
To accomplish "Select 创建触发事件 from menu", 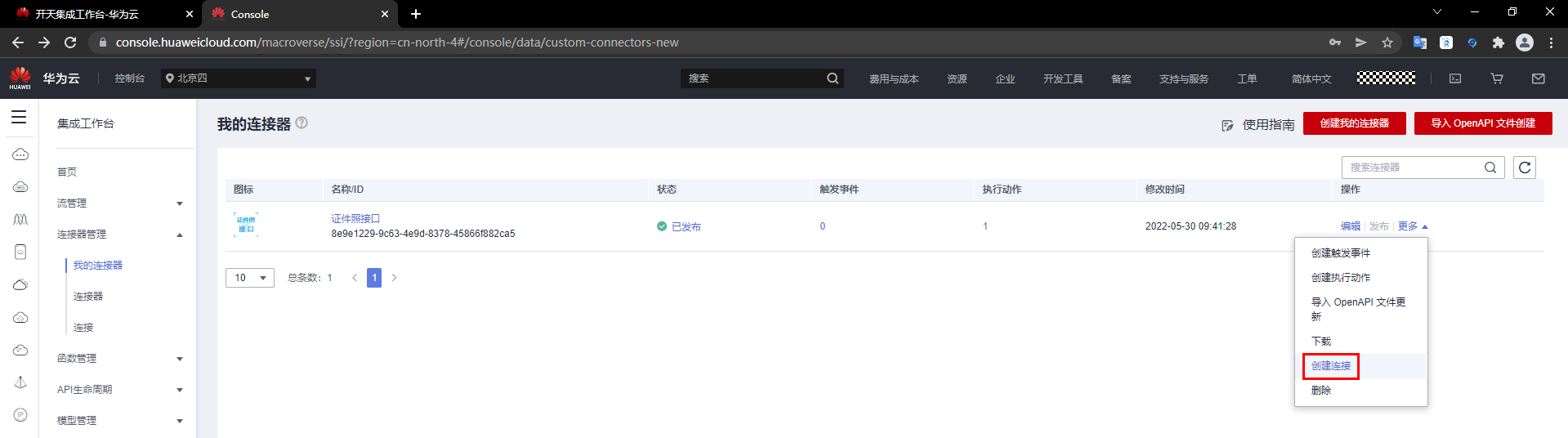I will pos(1361,253).
